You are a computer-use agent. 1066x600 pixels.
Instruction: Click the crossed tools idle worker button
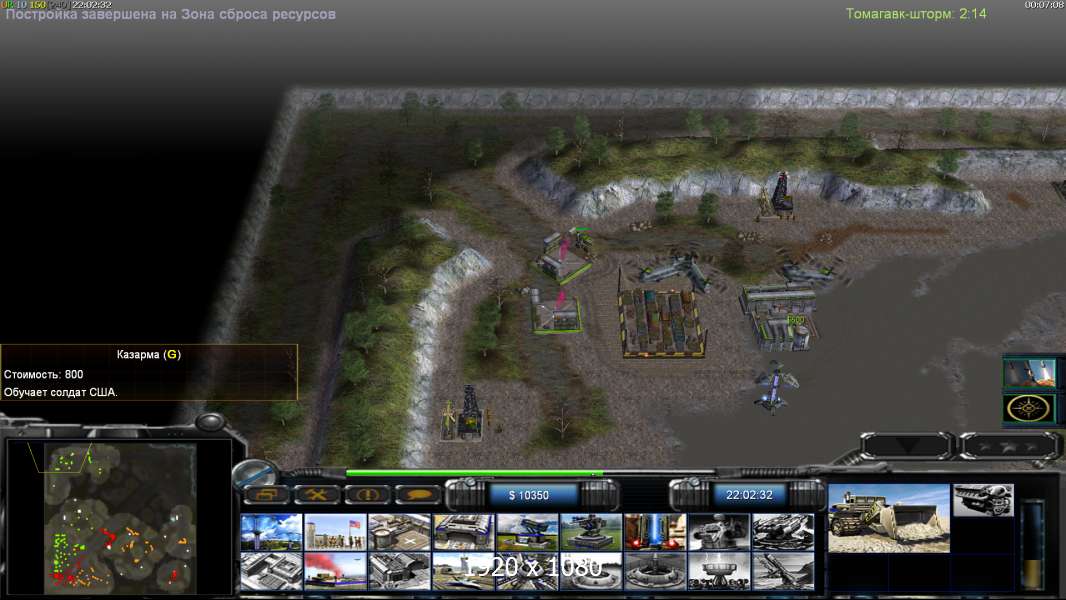pyautogui.click(x=316, y=494)
